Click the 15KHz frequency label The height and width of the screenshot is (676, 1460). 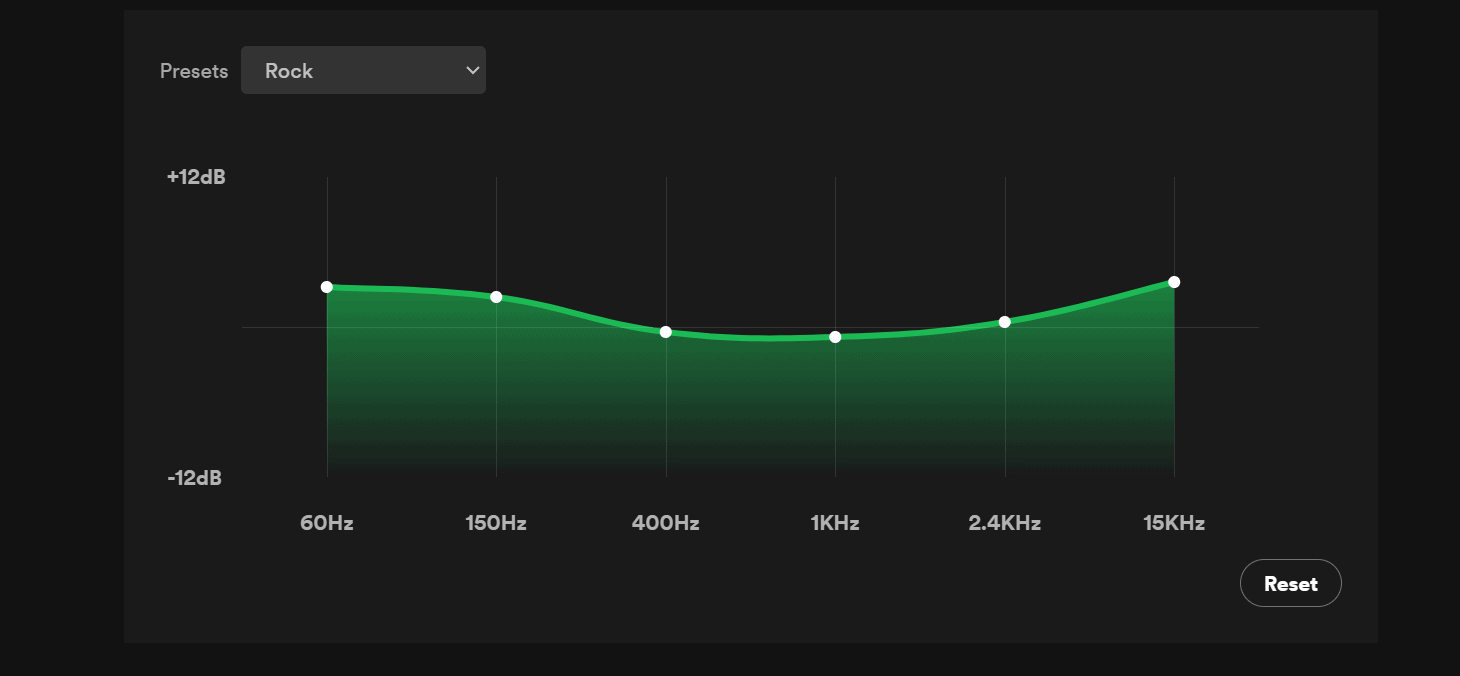point(1174,523)
